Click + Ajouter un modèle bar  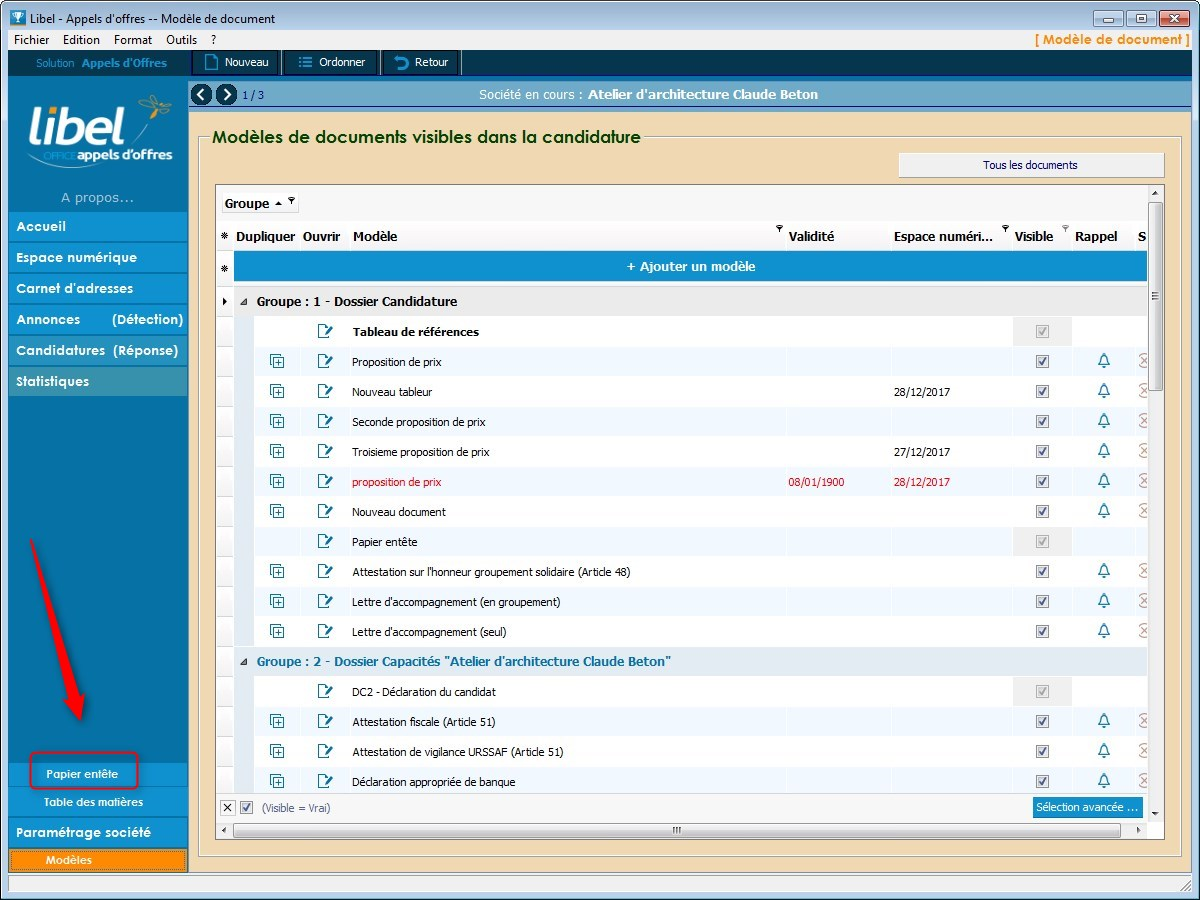click(690, 267)
